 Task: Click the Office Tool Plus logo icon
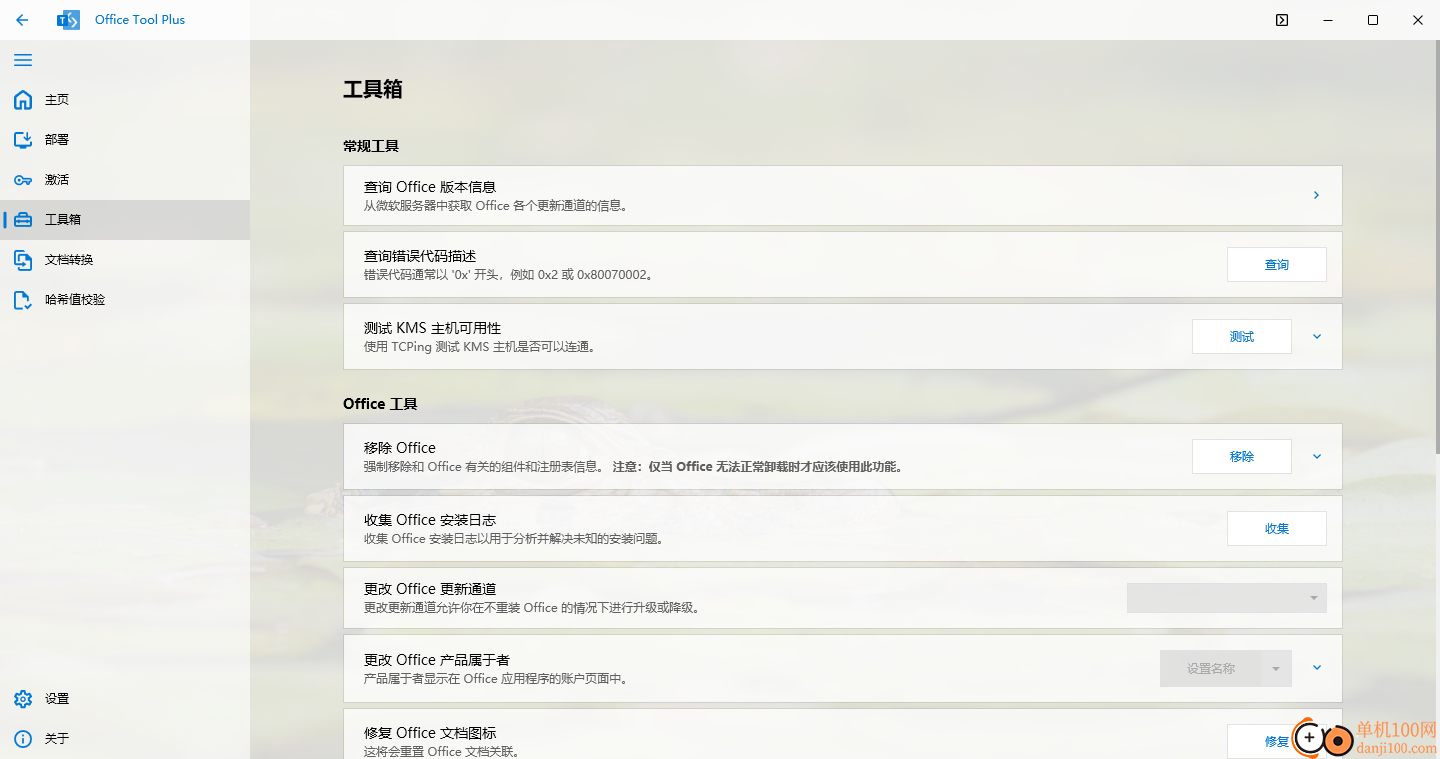click(69, 20)
